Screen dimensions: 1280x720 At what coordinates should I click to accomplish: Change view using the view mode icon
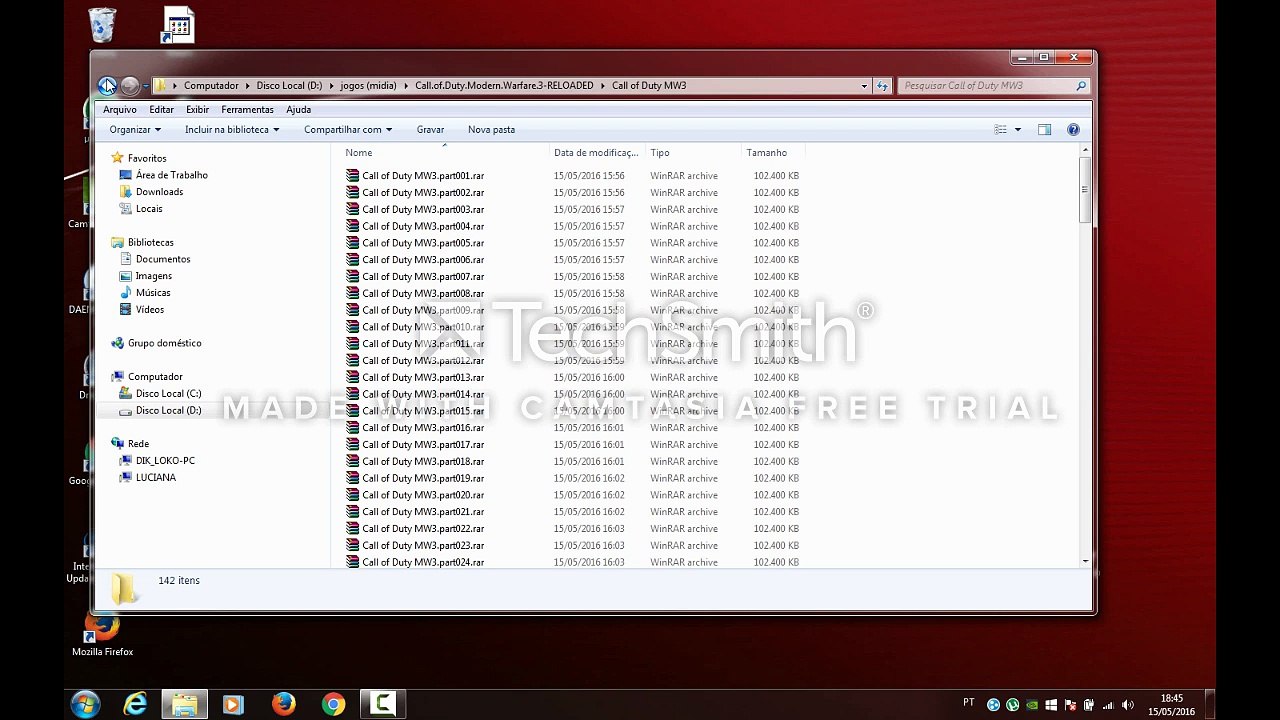click(x=1000, y=130)
